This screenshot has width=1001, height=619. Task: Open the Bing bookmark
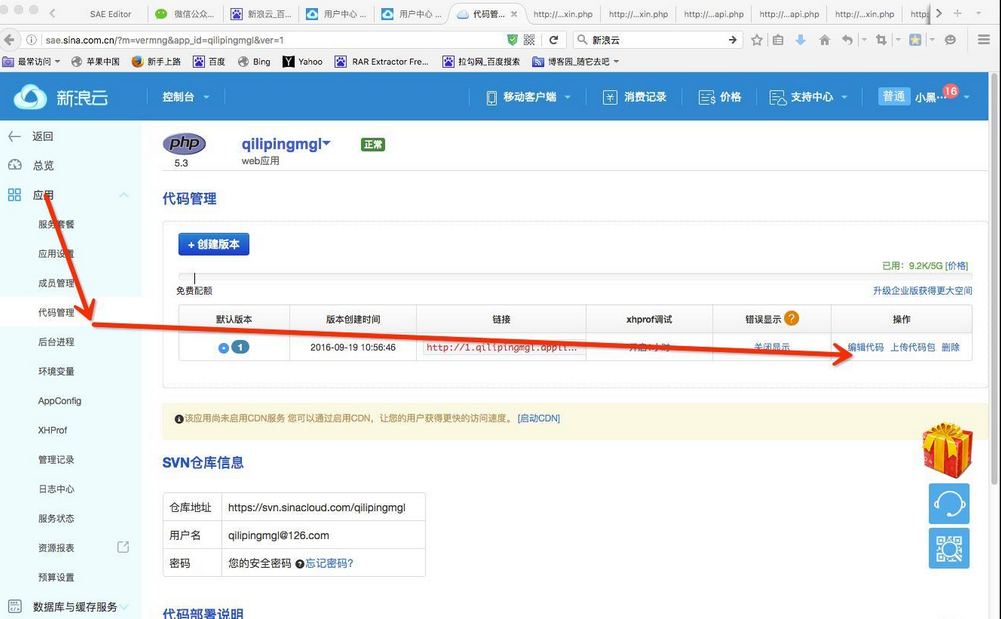pyautogui.click(x=254, y=62)
